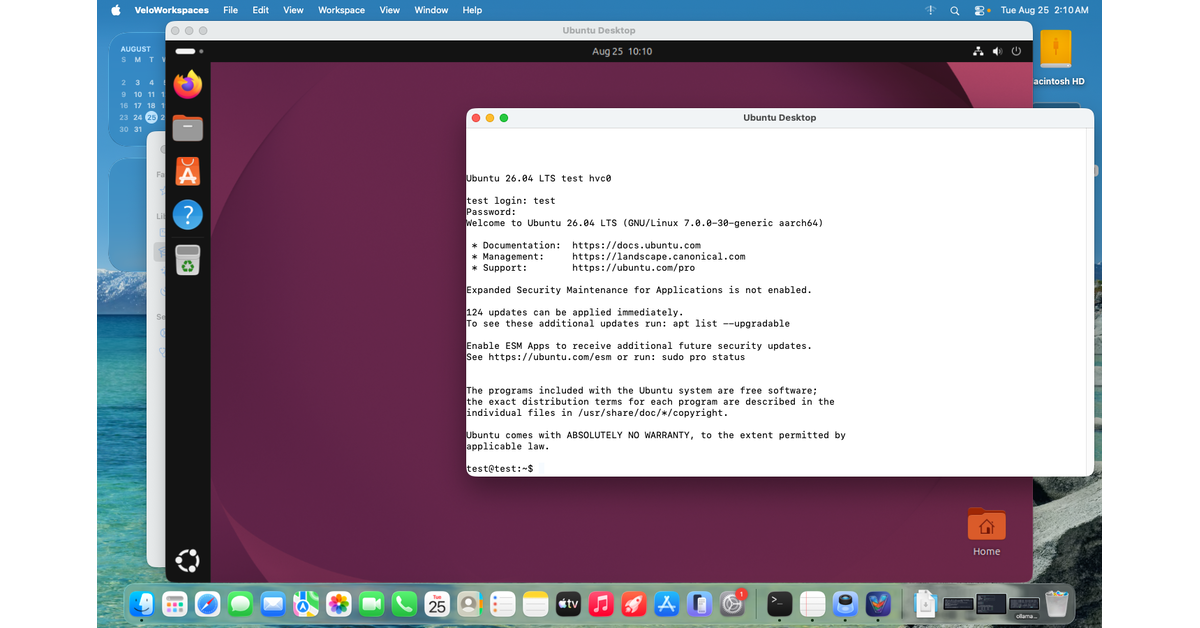
Task: Open Maps in the Dock
Action: point(306,603)
